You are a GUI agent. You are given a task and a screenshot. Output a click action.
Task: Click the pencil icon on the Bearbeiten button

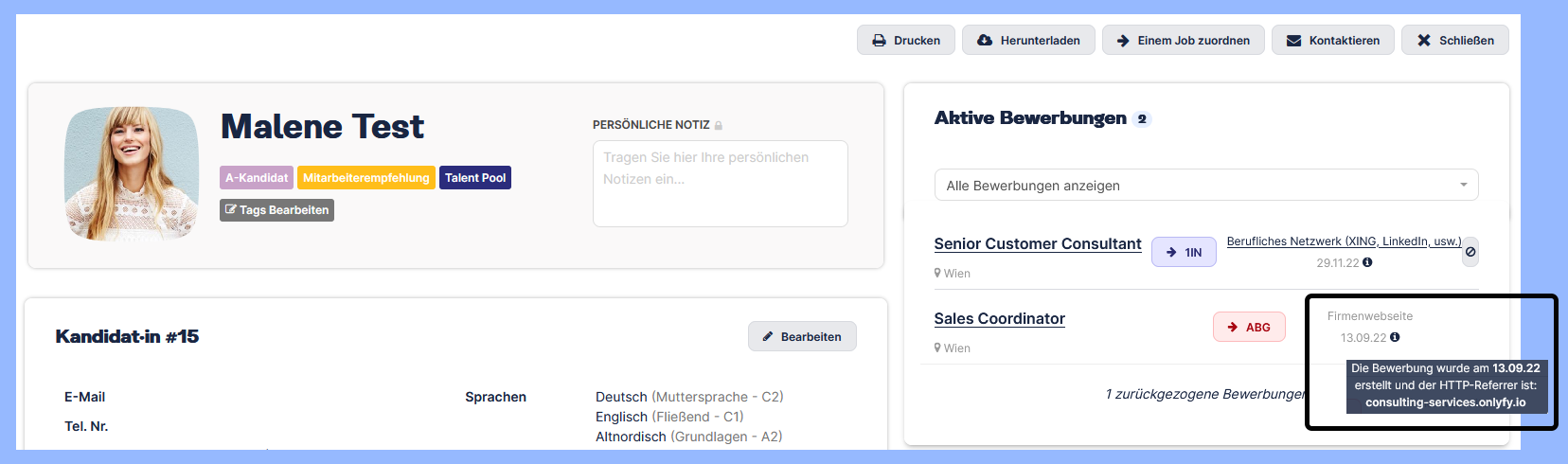click(x=768, y=336)
